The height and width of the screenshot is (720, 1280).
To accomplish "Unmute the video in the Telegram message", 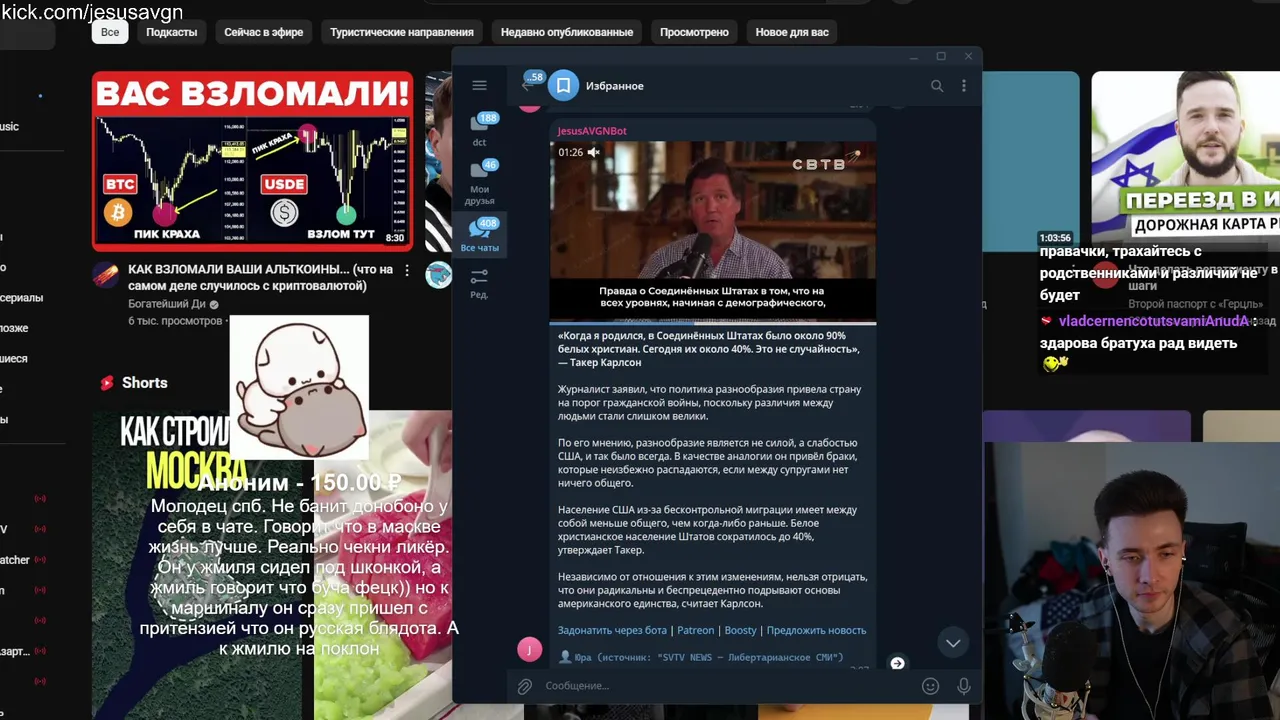I will click(x=593, y=152).
